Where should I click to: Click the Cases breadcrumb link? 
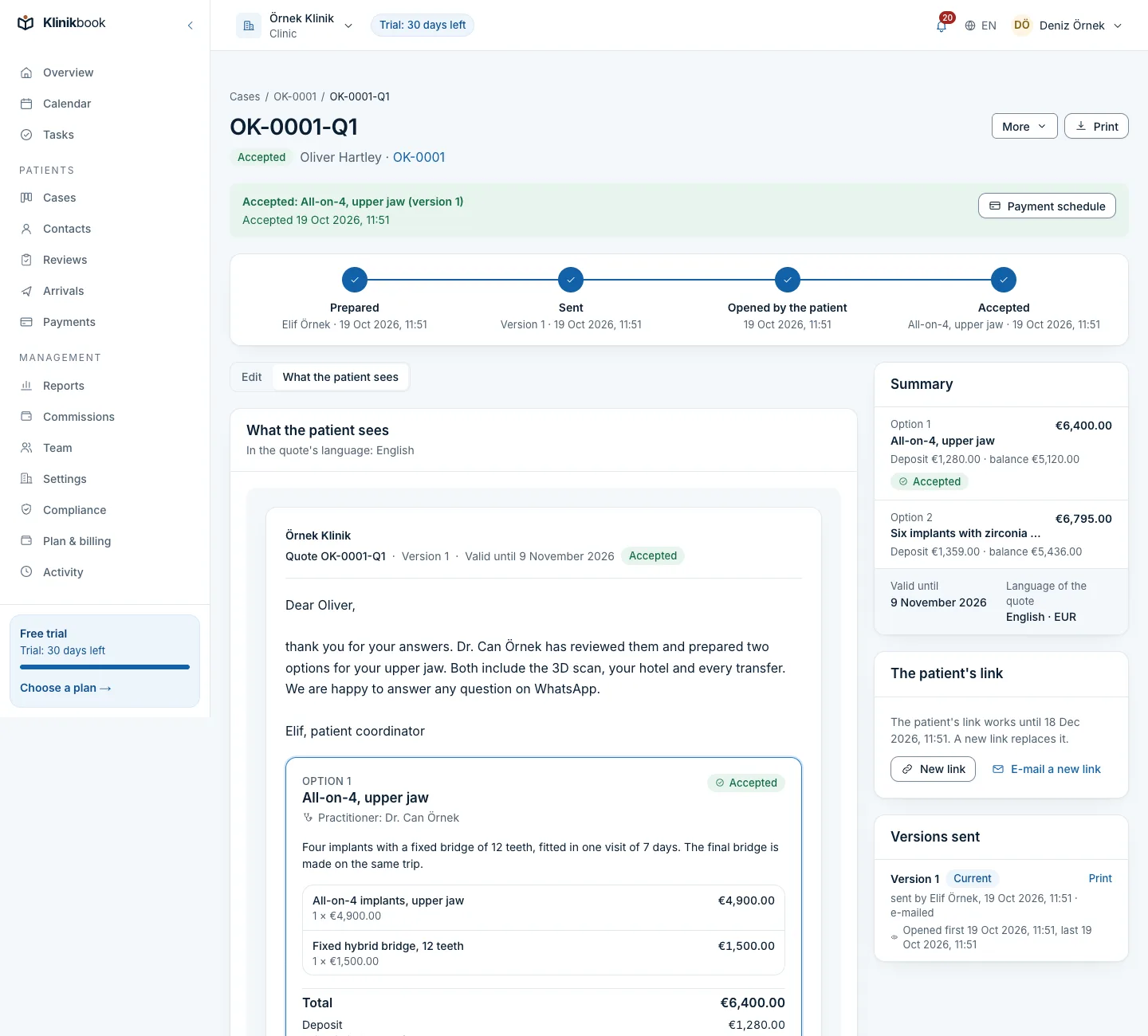coord(245,96)
